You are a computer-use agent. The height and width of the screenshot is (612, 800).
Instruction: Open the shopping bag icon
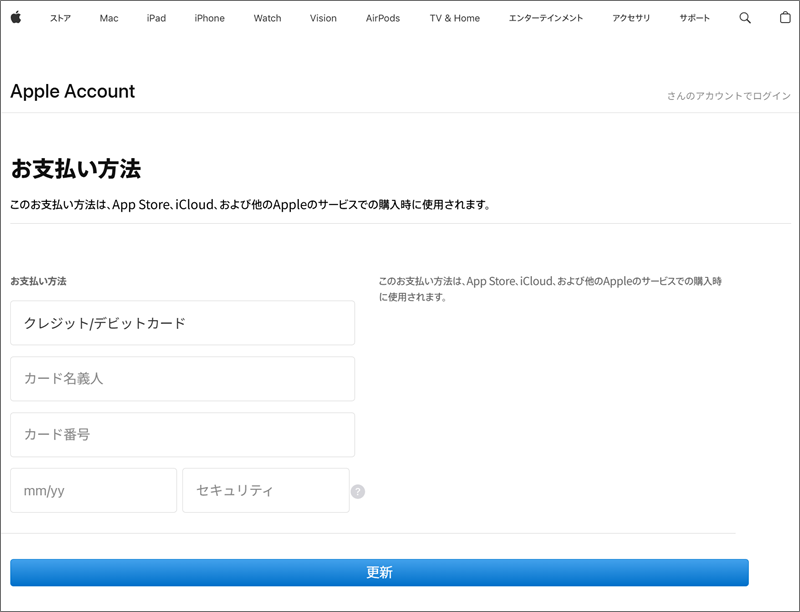click(x=785, y=17)
